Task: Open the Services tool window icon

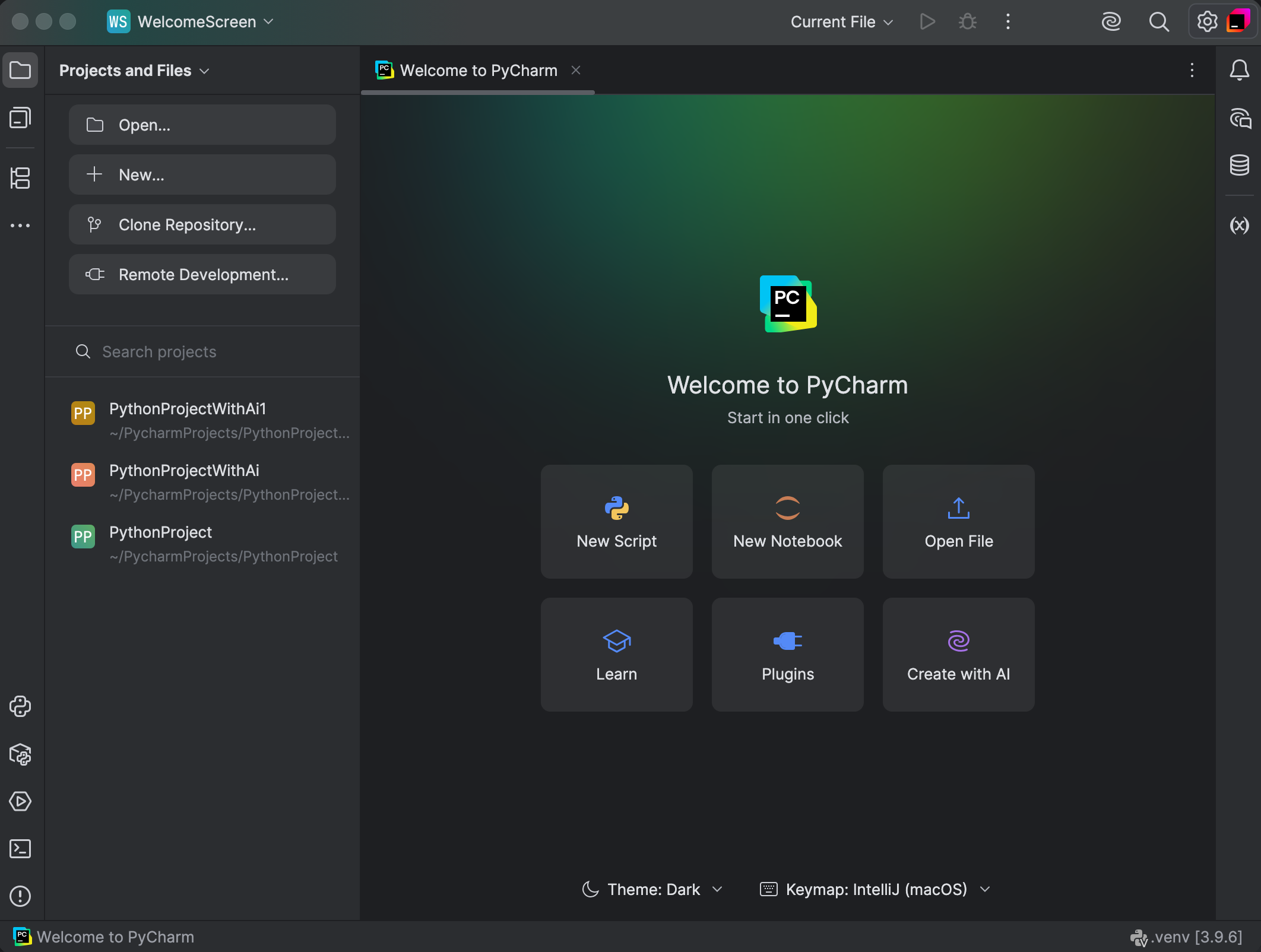Action: [20, 801]
